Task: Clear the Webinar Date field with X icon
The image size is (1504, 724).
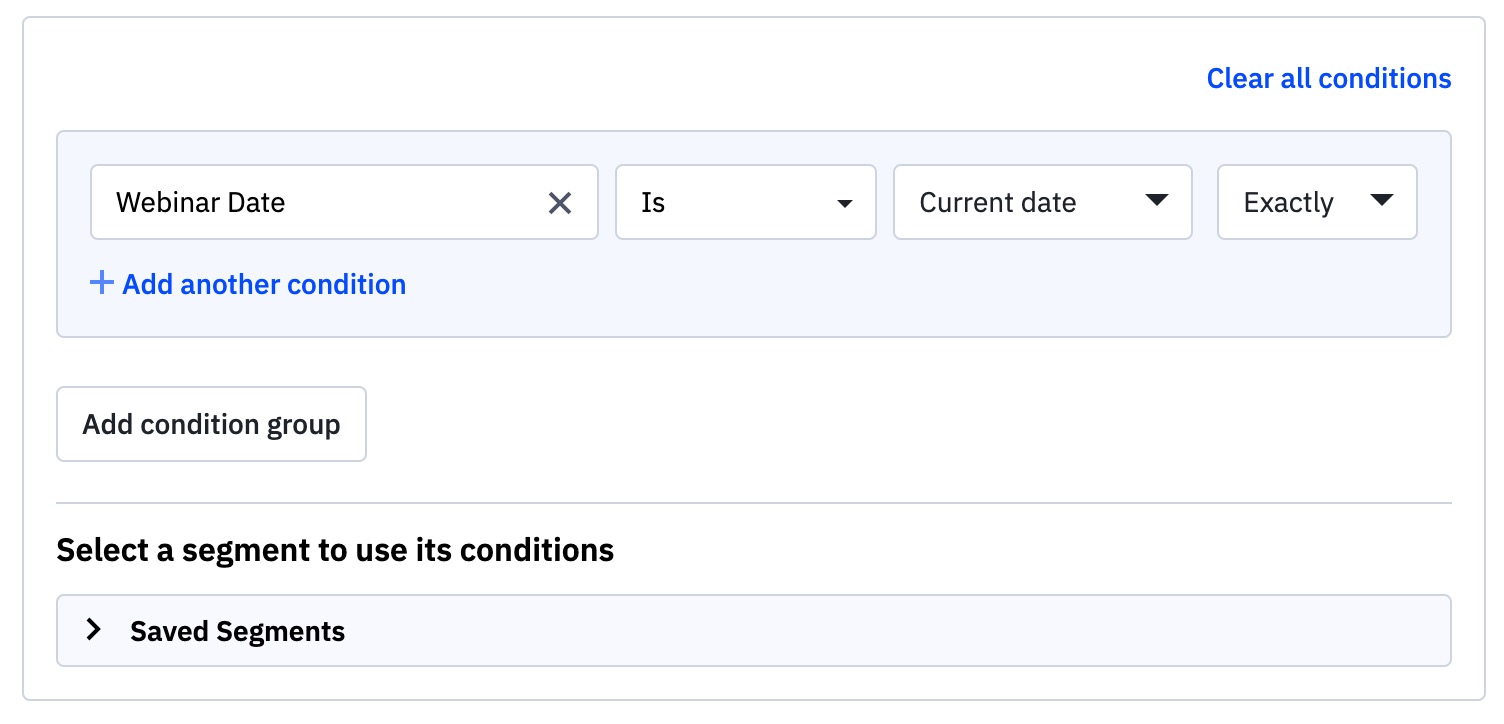Action: (560, 203)
